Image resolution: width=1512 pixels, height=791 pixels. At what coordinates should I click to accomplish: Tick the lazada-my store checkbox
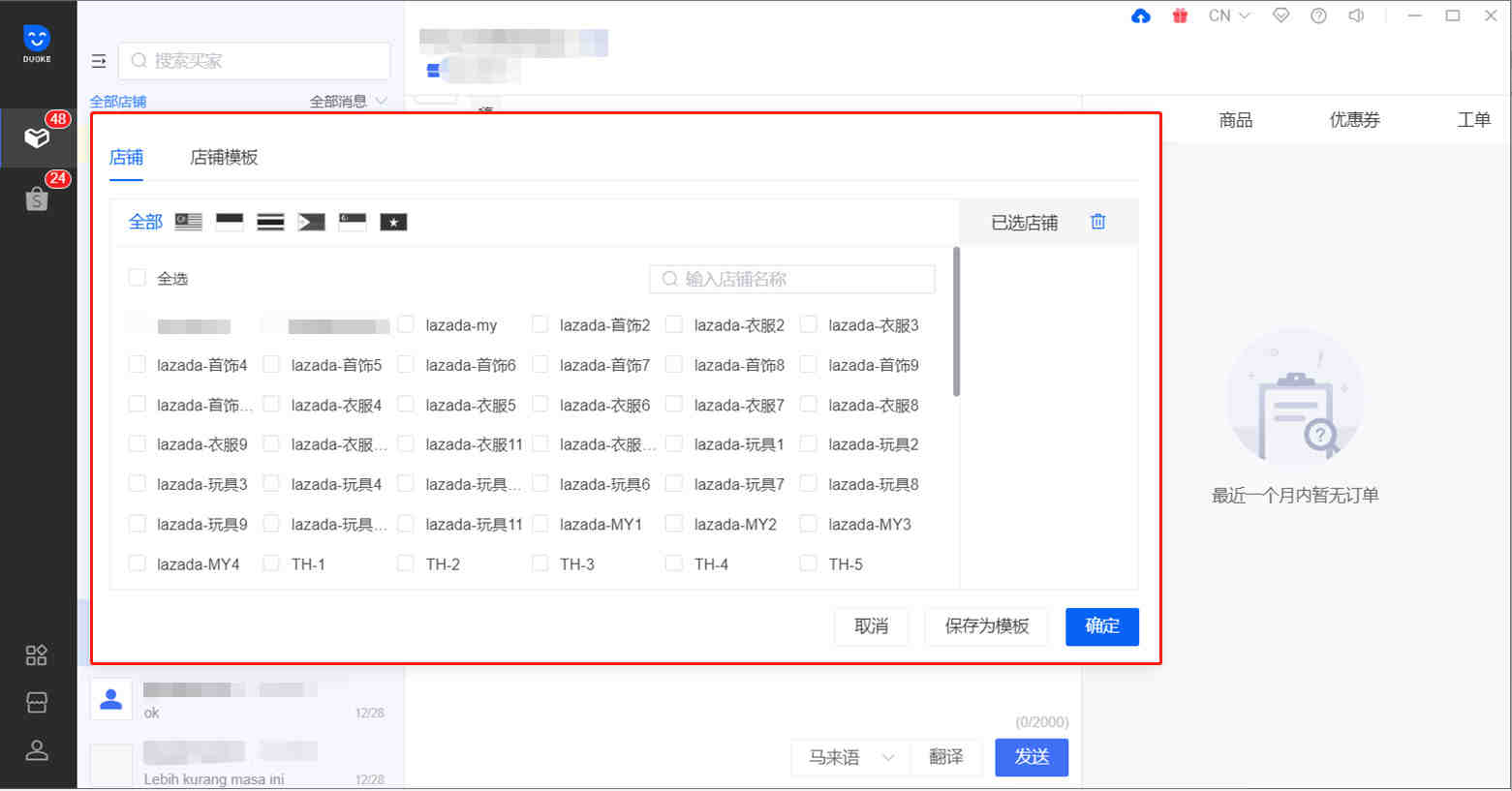pyautogui.click(x=406, y=324)
